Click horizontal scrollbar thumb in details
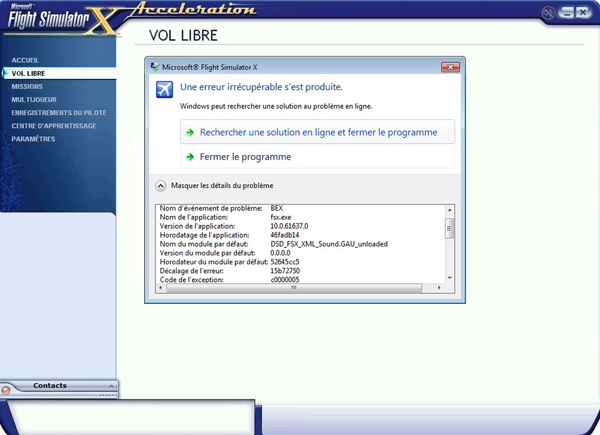Screen dimensions: 600x435 [x=294, y=288]
